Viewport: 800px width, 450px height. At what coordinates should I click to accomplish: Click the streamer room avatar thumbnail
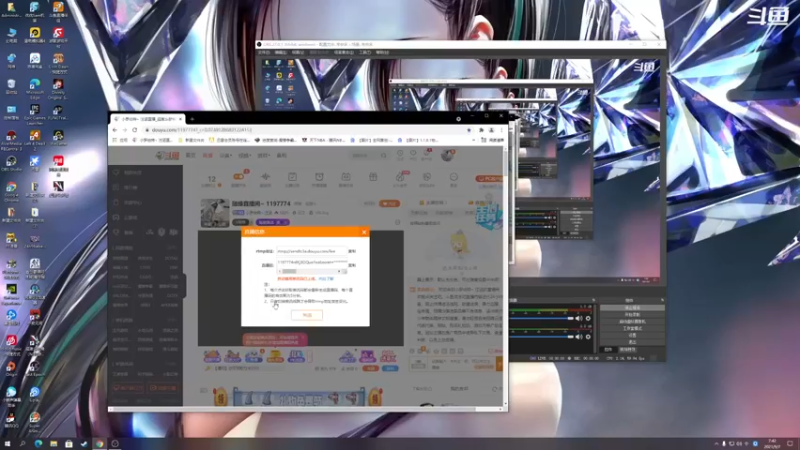(215, 213)
